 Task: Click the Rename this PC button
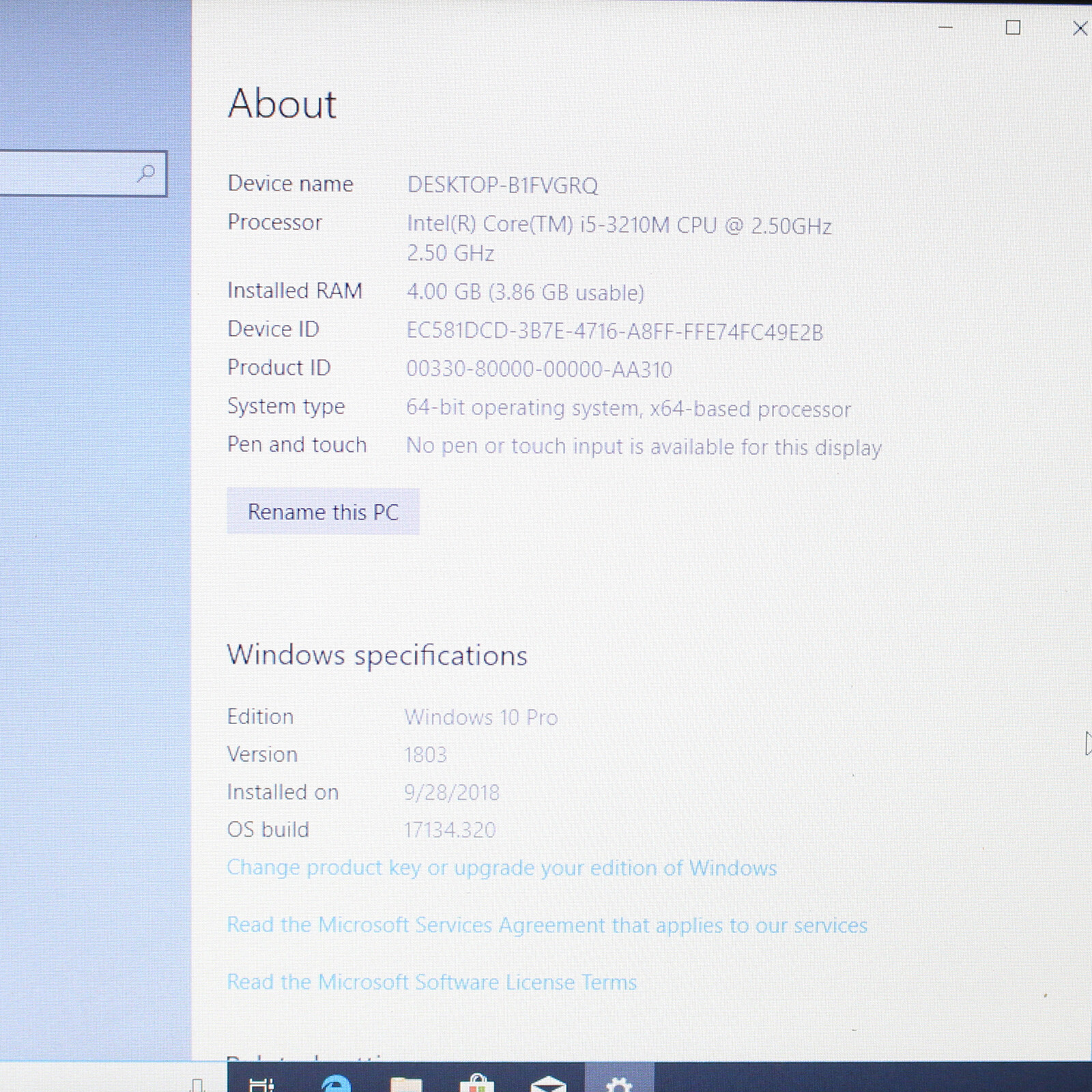point(323,511)
